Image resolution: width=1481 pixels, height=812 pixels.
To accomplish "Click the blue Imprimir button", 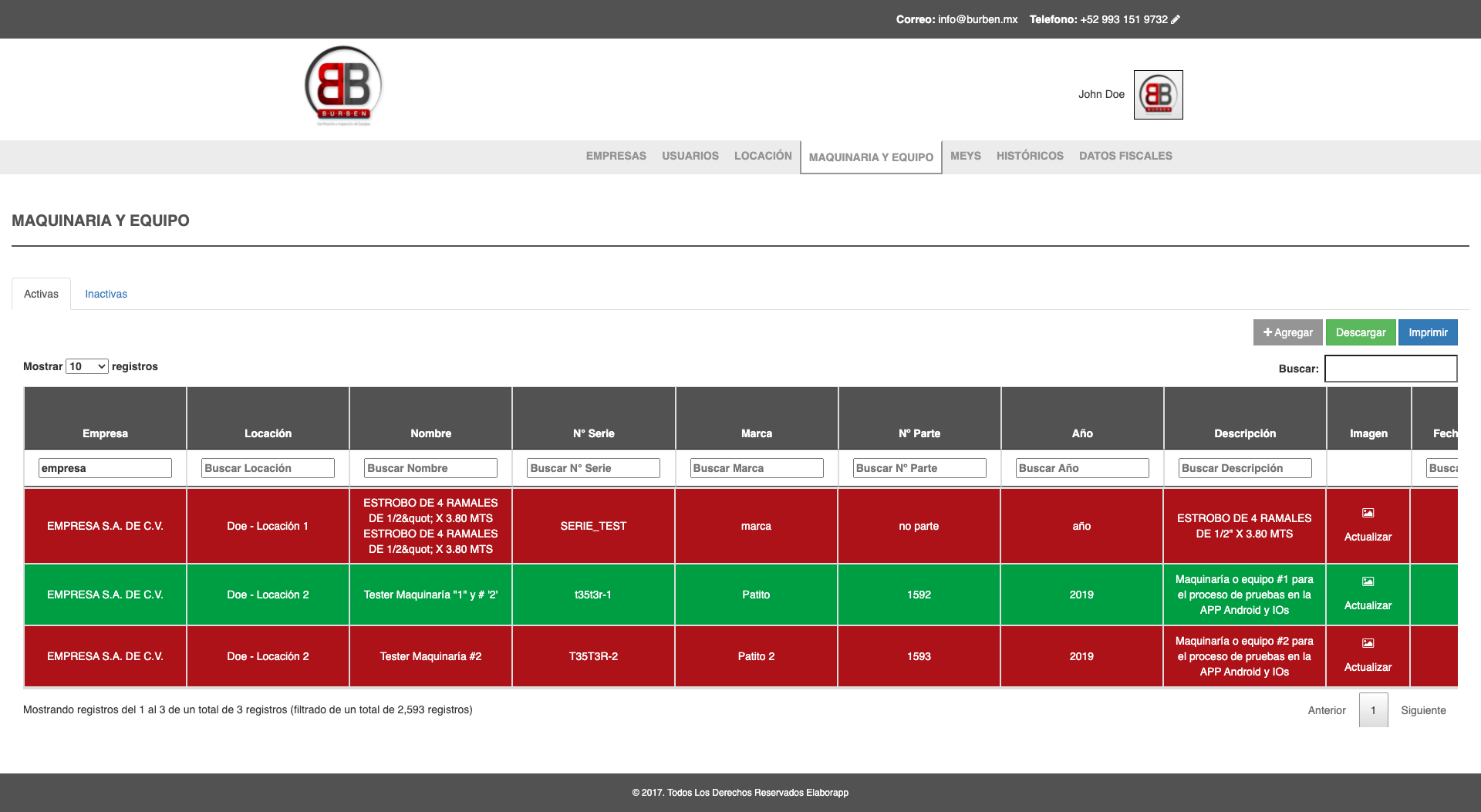I will [1427, 332].
